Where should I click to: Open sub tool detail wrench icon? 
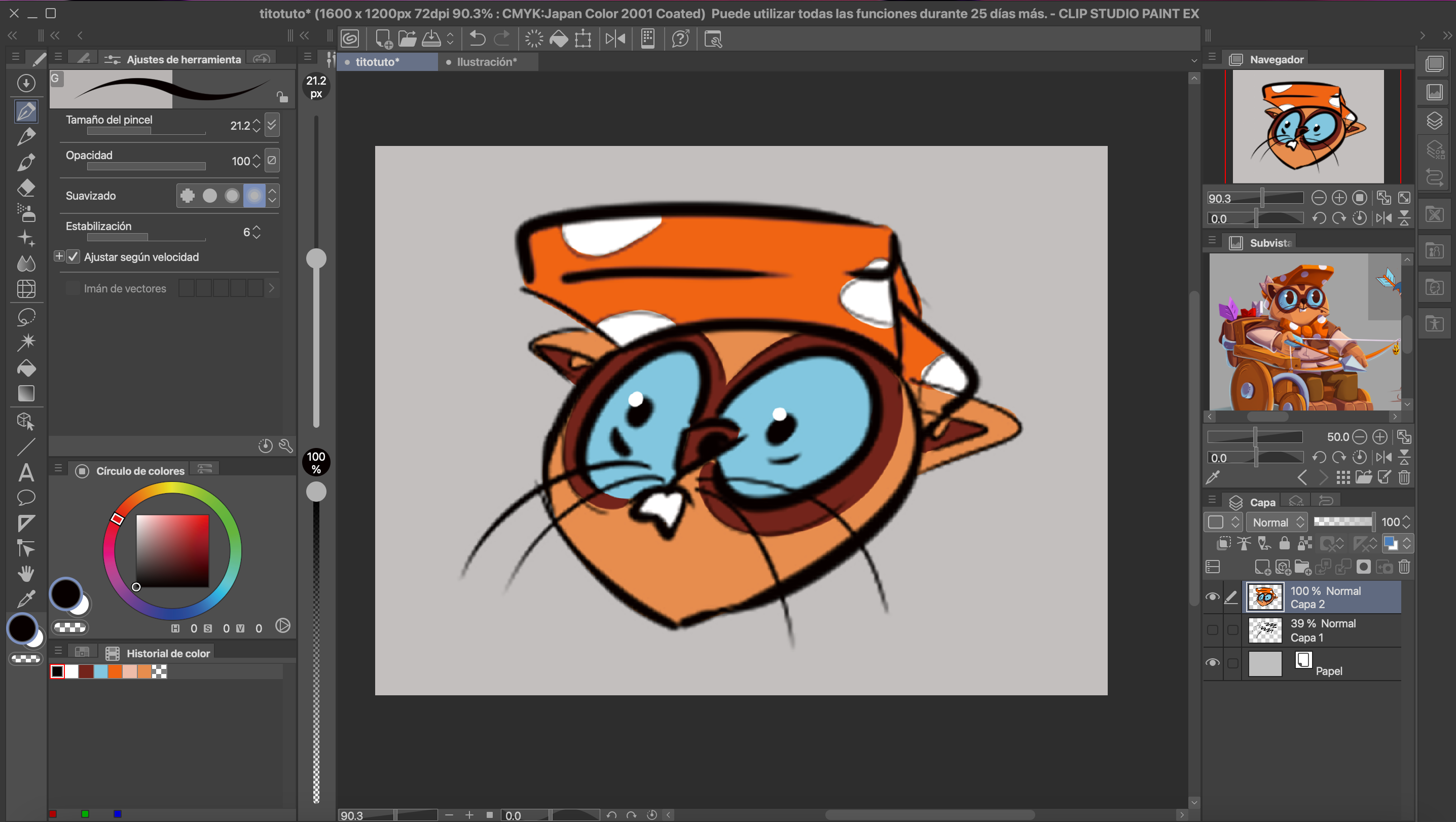(286, 446)
